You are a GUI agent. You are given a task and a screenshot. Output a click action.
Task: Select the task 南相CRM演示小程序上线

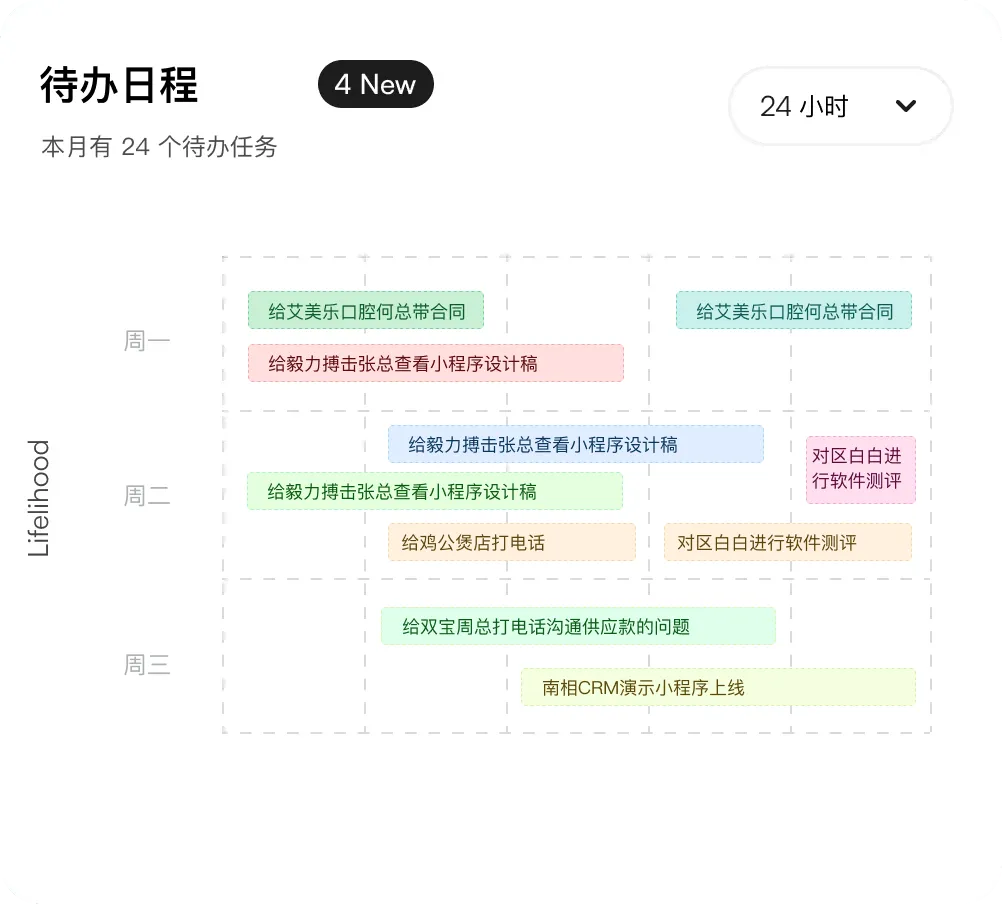(x=717, y=688)
